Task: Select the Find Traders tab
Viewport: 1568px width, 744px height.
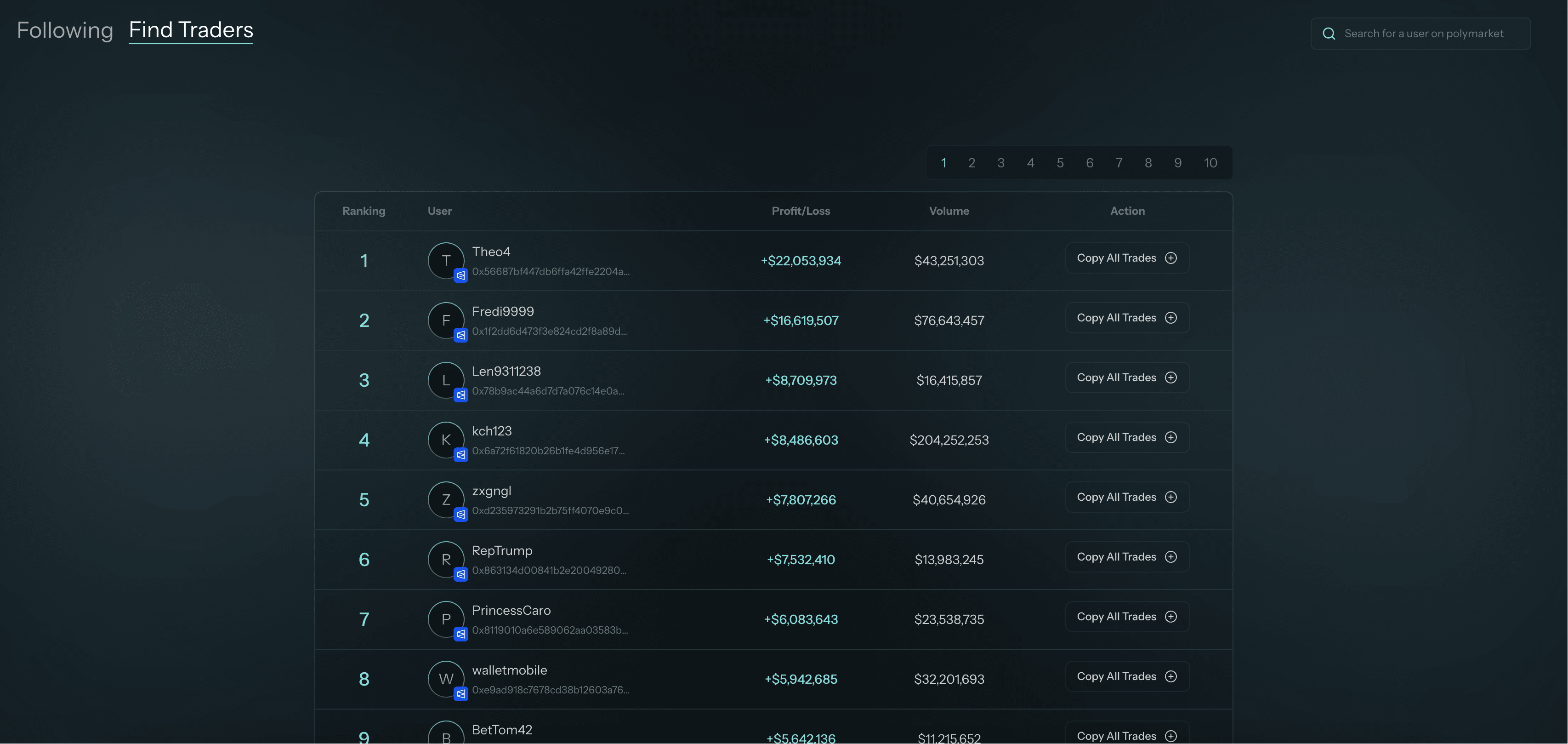Action: (x=191, y=30)
